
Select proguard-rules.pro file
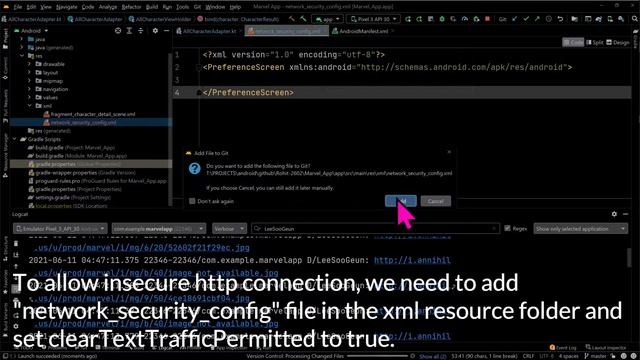pos(97,181)
